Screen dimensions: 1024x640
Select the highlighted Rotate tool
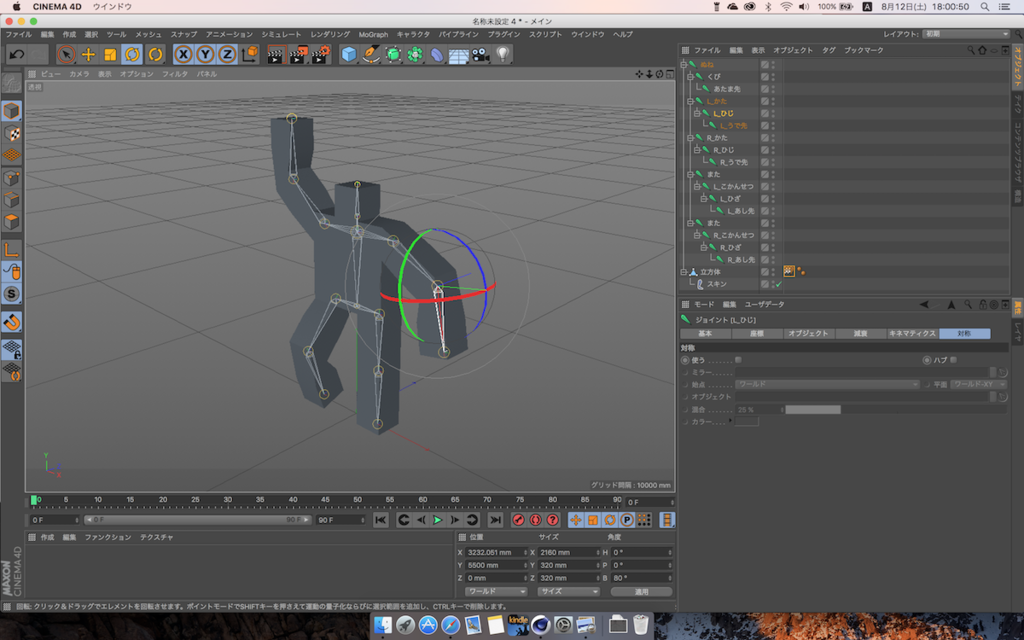[x=133, y=54]
